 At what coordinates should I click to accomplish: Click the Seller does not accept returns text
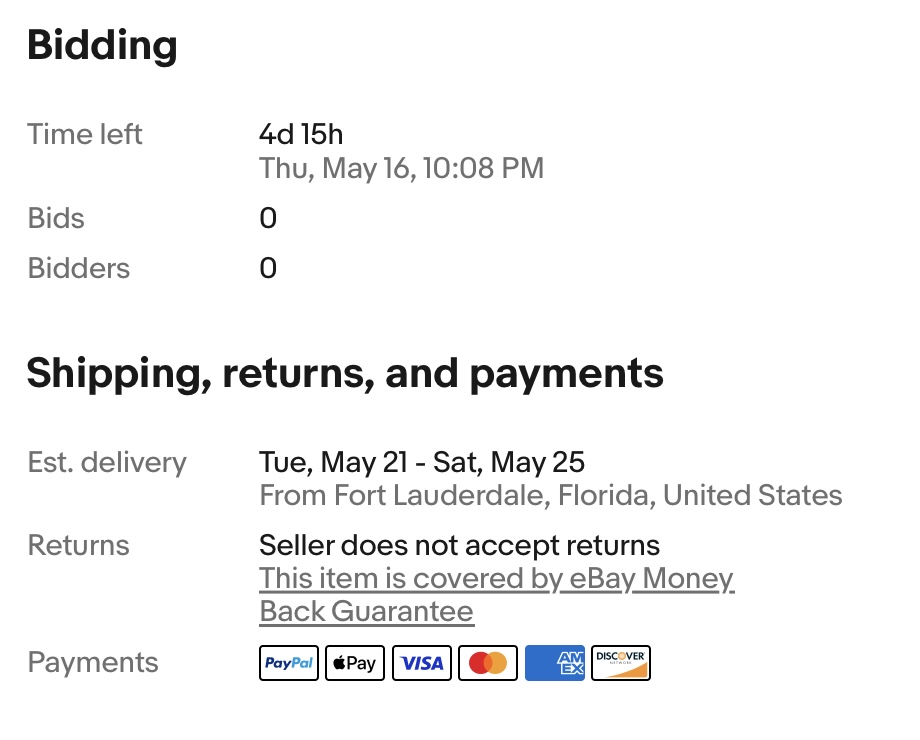[x=459, y=545]
